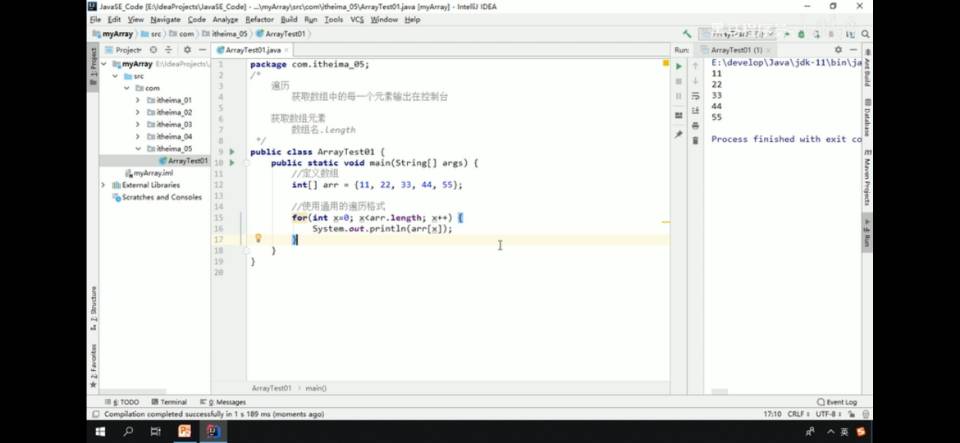Click the yellow intention lightbulb

(x=258, y=238)
